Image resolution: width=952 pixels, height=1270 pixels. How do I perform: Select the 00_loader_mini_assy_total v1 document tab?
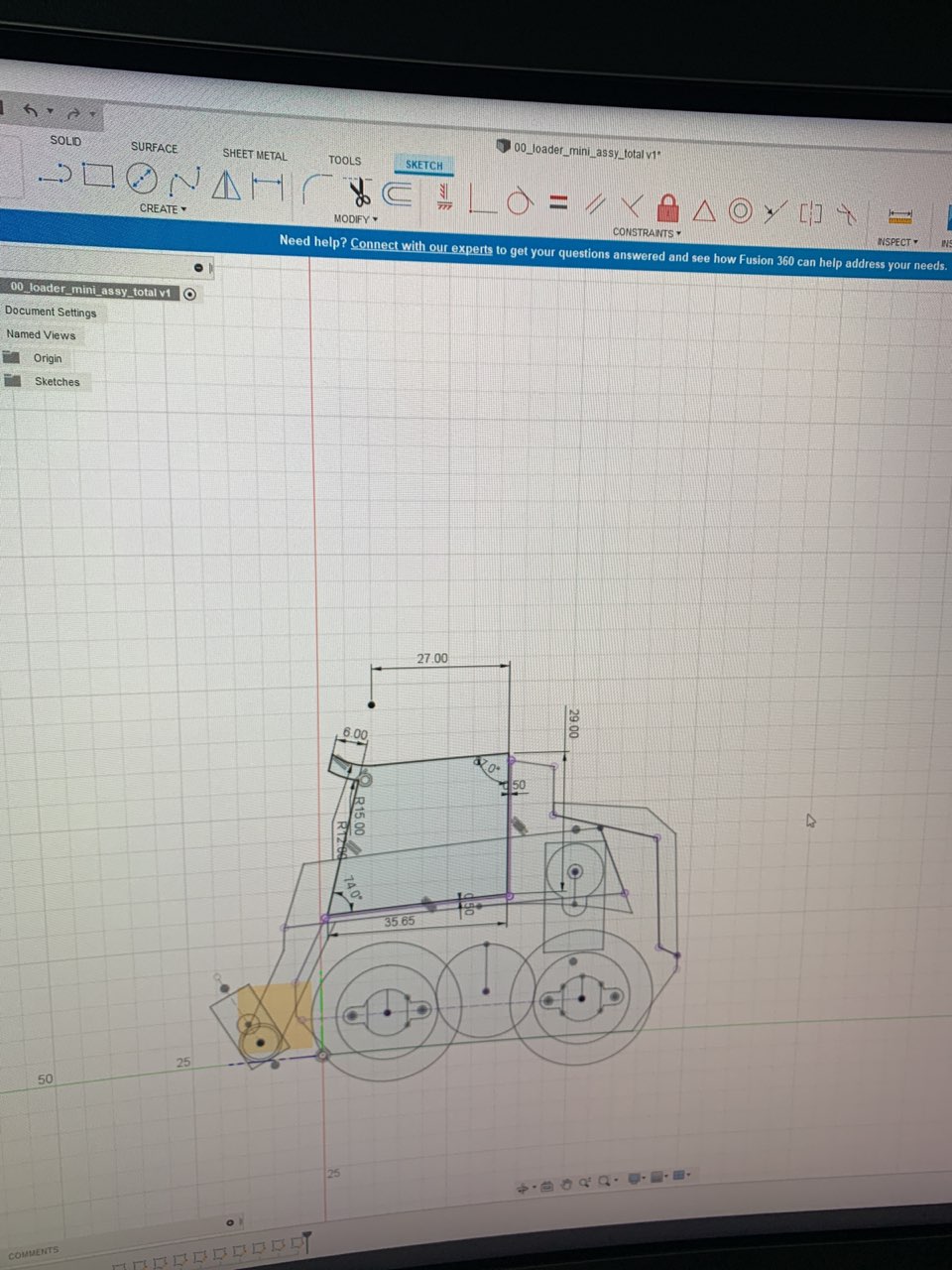[x=579, y=151]
